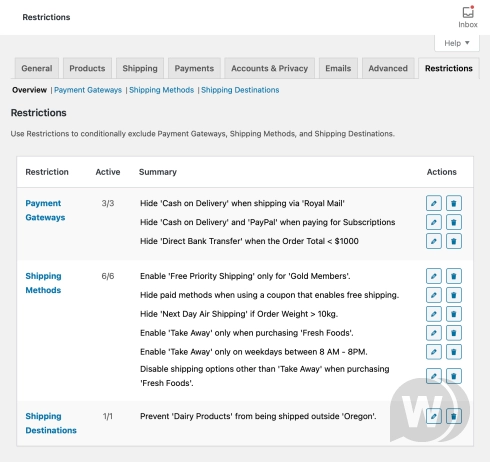Open Shipping Methods in the restrictions table

pos(43,283)
